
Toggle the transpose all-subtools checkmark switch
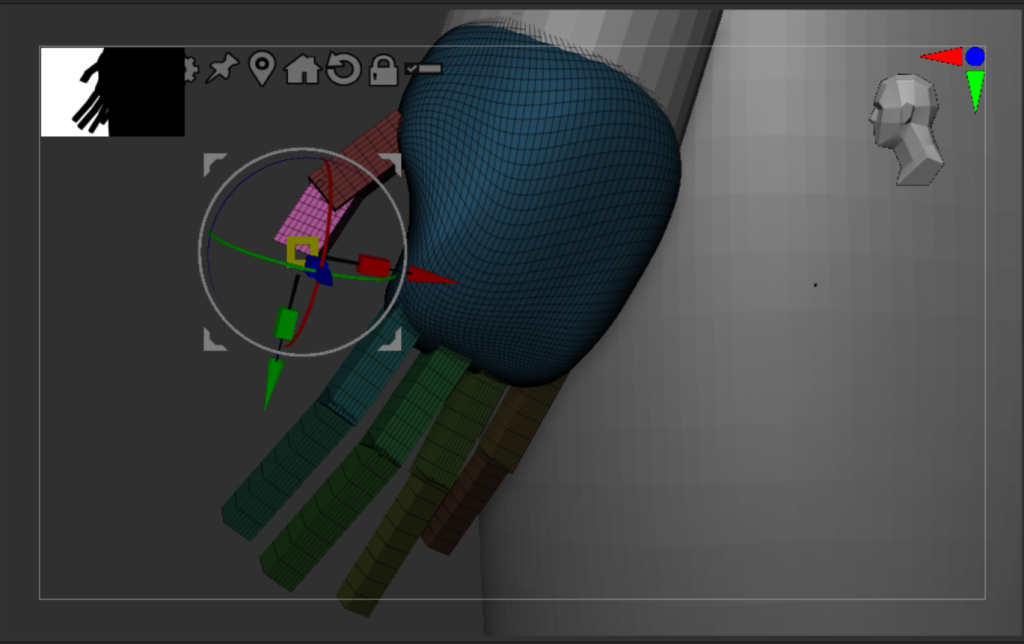pos(424,68)
